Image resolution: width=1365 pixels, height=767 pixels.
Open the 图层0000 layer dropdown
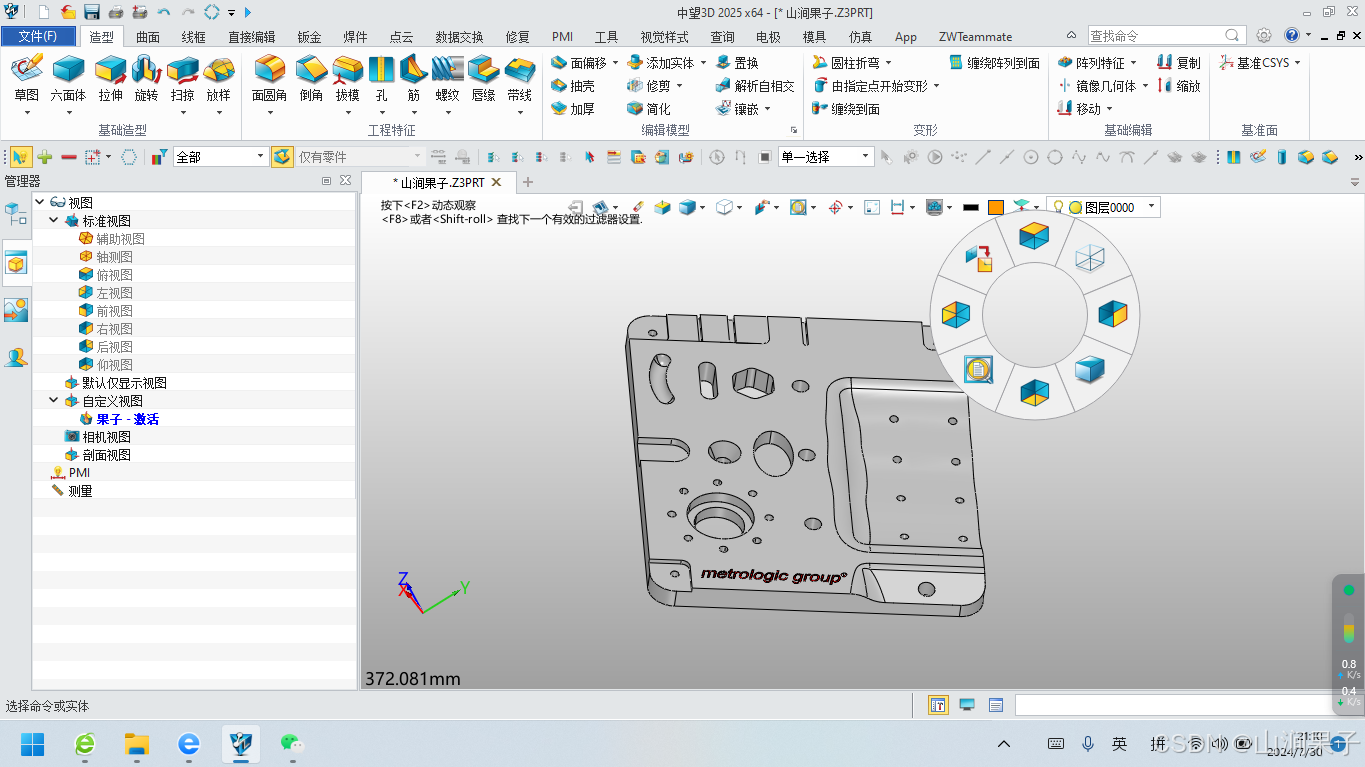[1152, 207]
